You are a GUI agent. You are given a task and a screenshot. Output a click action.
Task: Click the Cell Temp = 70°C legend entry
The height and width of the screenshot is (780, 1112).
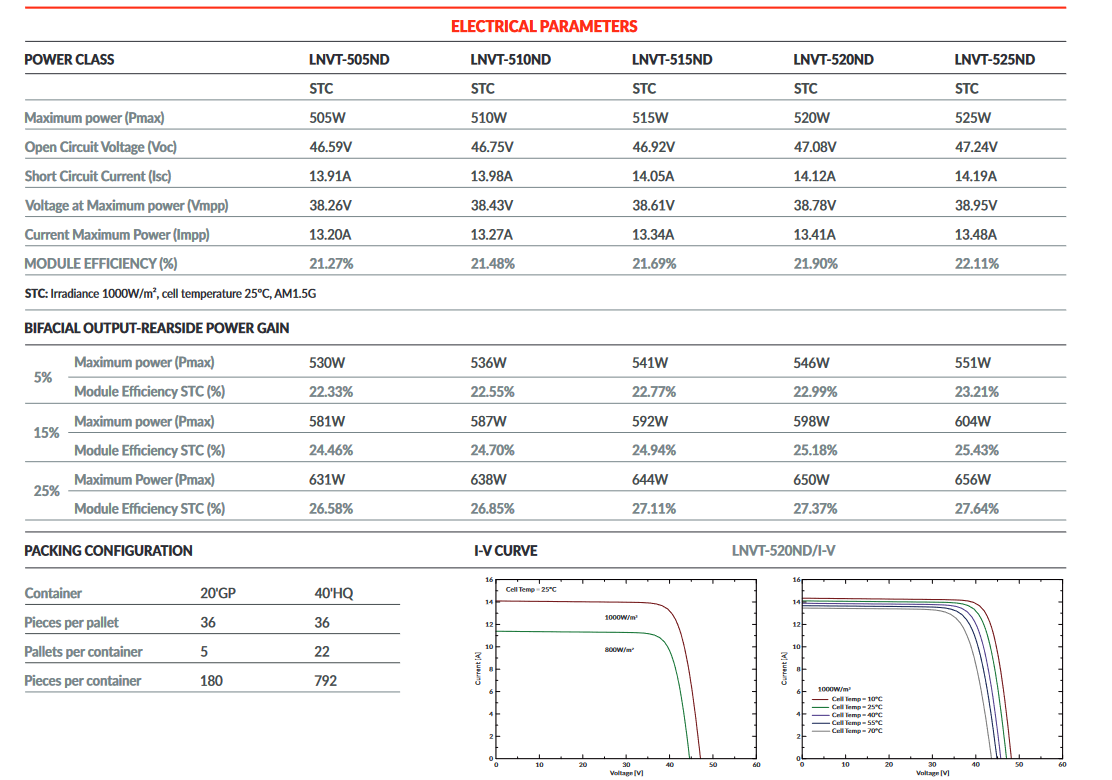pos(856,731)
